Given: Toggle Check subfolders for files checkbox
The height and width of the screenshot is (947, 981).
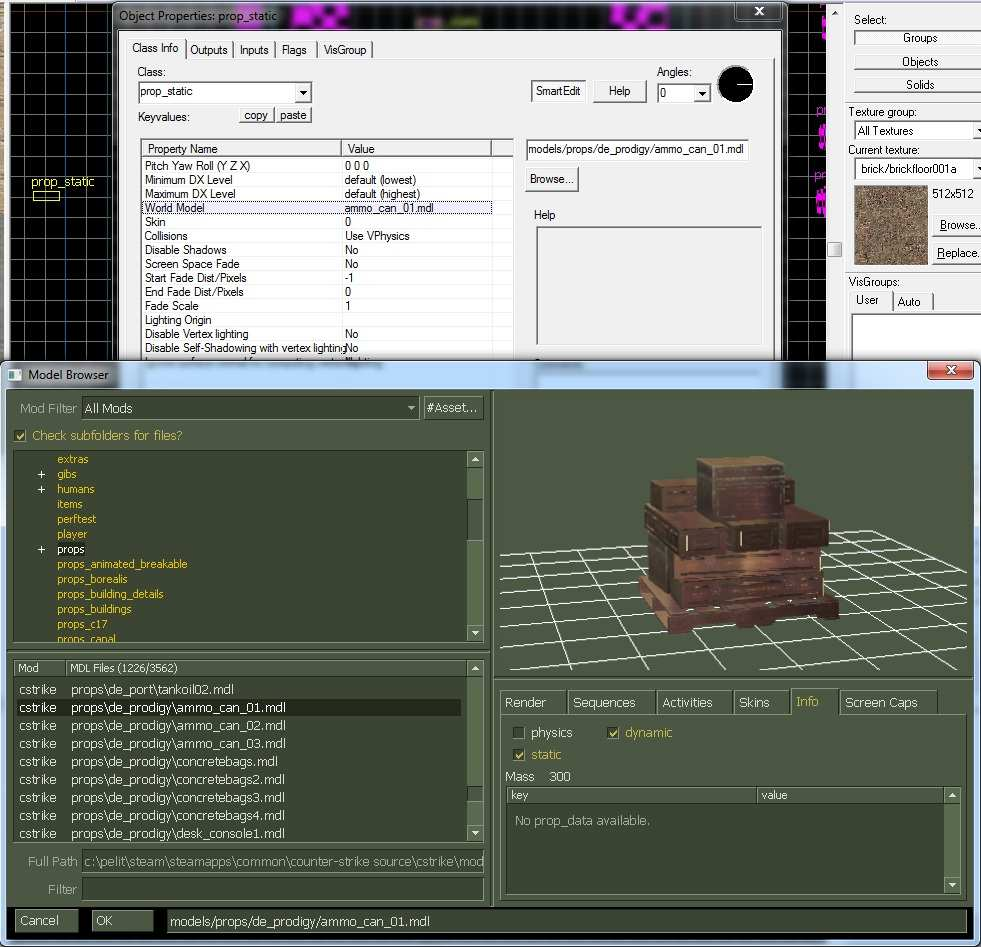Looking at the screenshot, I should click(20, 435).
